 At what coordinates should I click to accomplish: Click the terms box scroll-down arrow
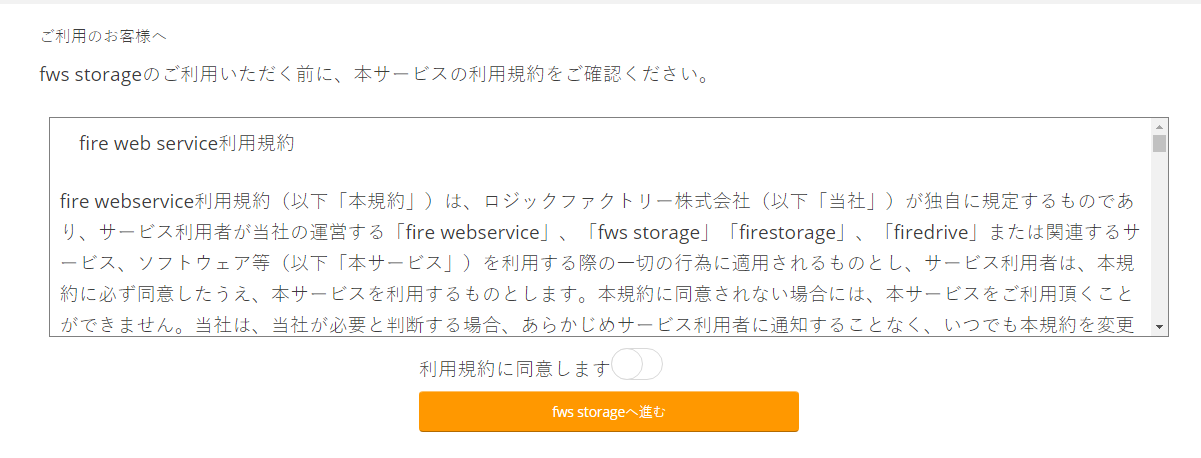point(1159,327)
